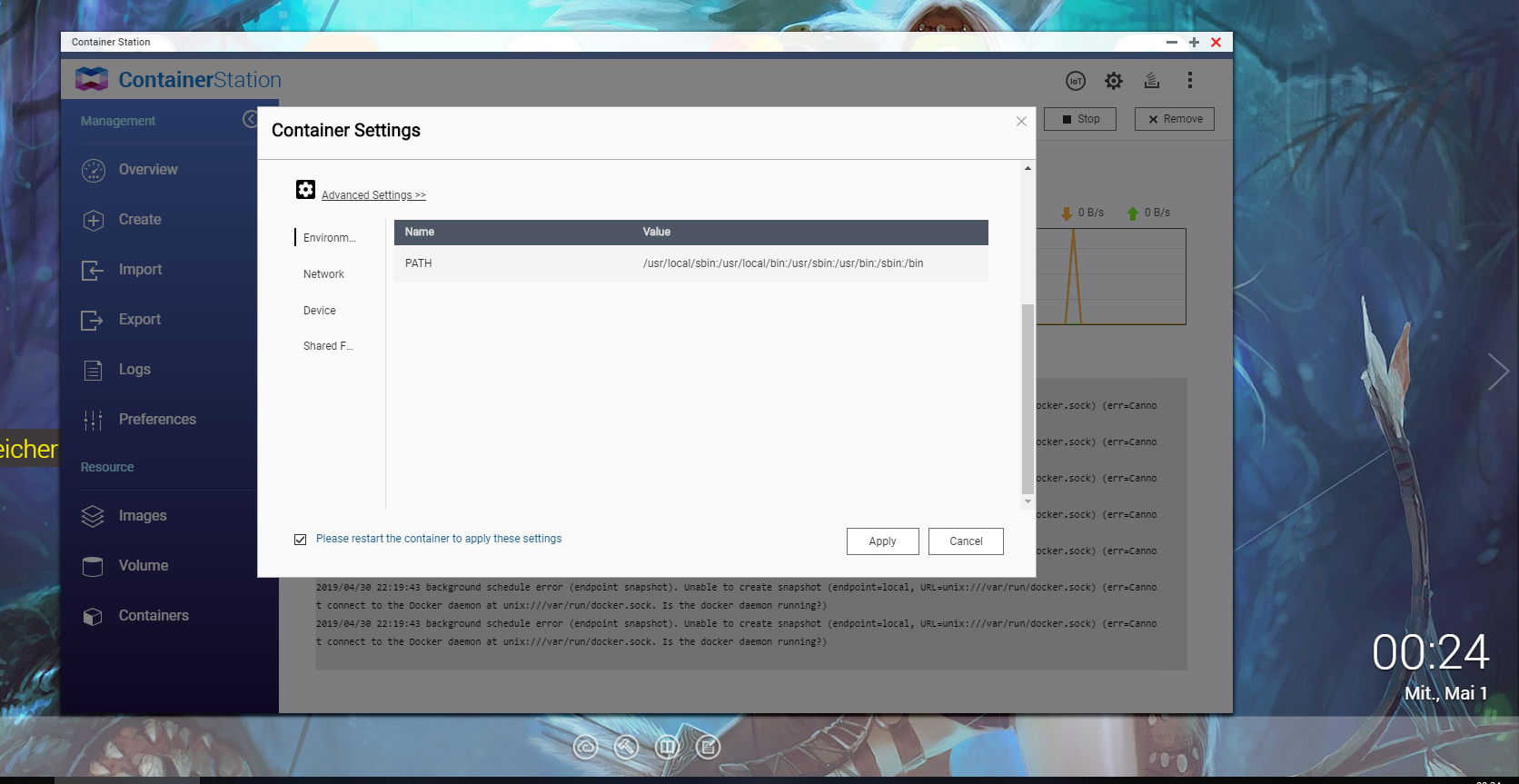The height and width of the screenshot is (784, 1519).
Task: Click the Logs document icon in the sidebar
Action: pos(93,370)
